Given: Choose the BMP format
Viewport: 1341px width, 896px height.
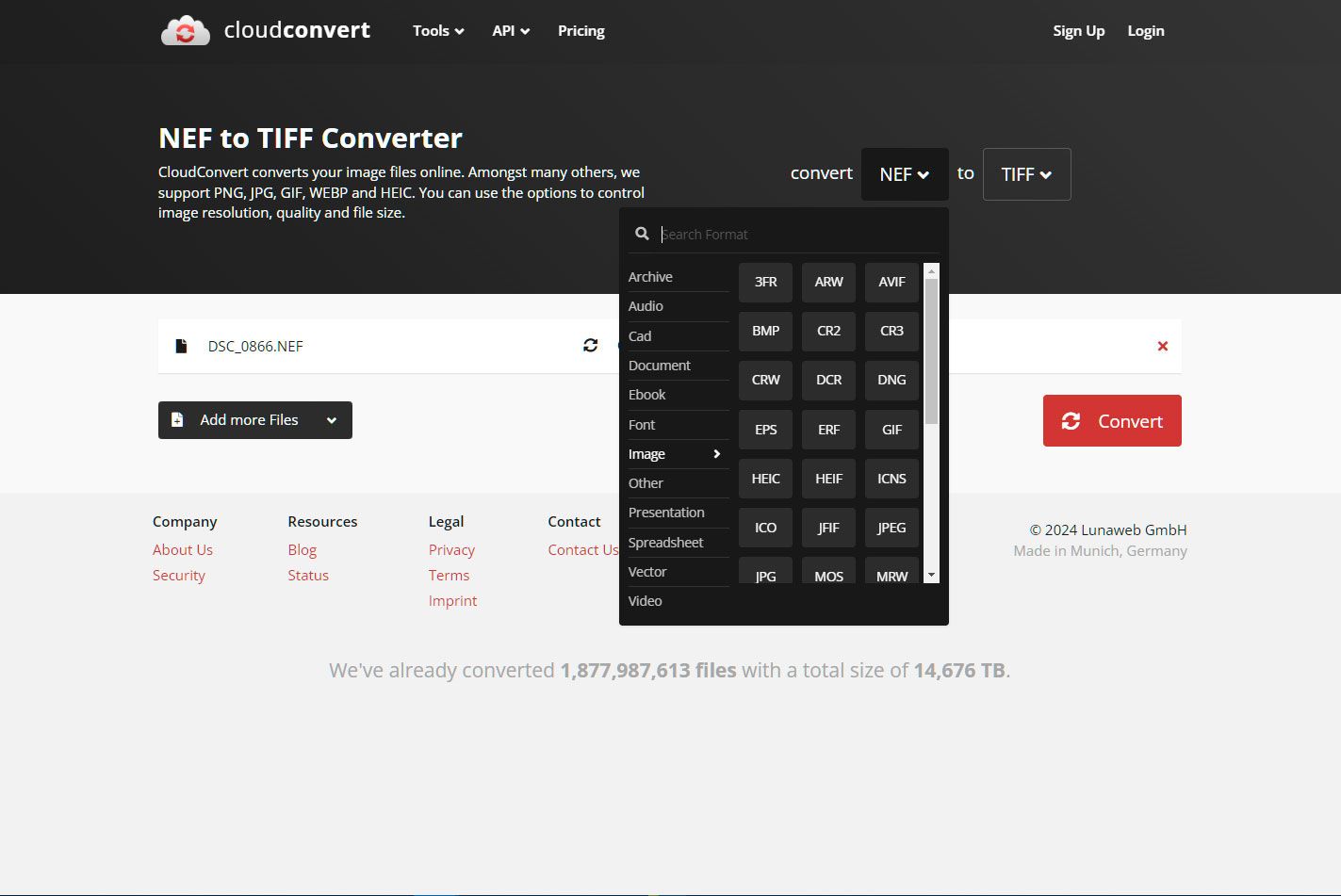Looking at the screenshot, I should pyautogui.click(x=765, y=331).
